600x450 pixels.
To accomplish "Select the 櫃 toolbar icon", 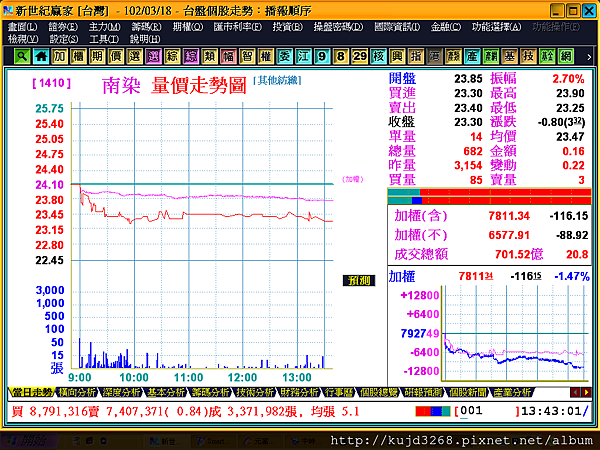I will pos(78,57).
